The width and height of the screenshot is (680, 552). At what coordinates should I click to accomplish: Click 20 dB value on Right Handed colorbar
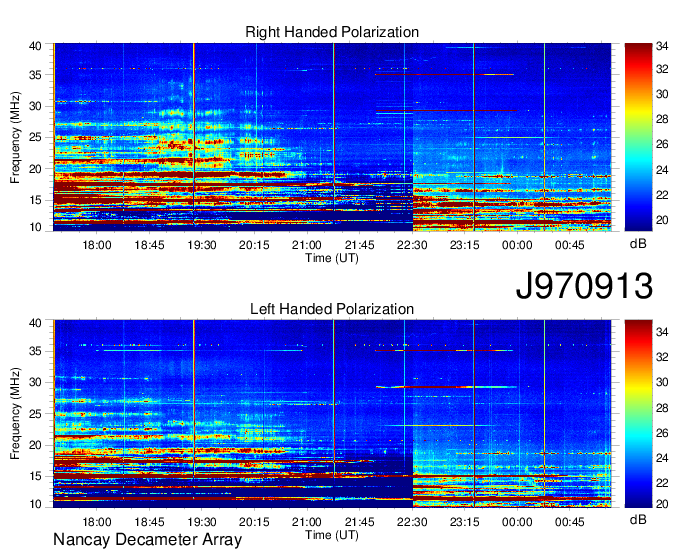662,220
